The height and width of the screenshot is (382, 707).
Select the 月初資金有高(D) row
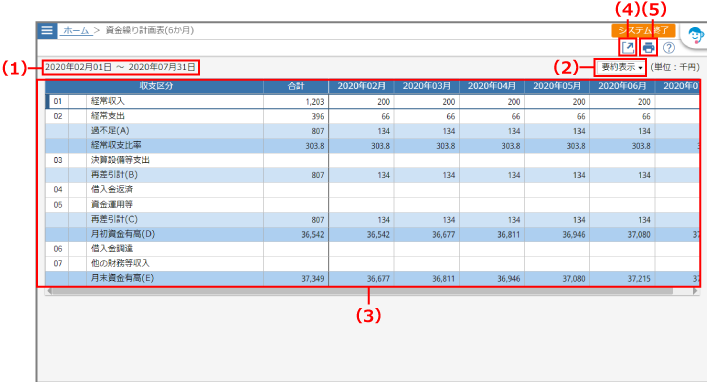click(x=372, y=235)
